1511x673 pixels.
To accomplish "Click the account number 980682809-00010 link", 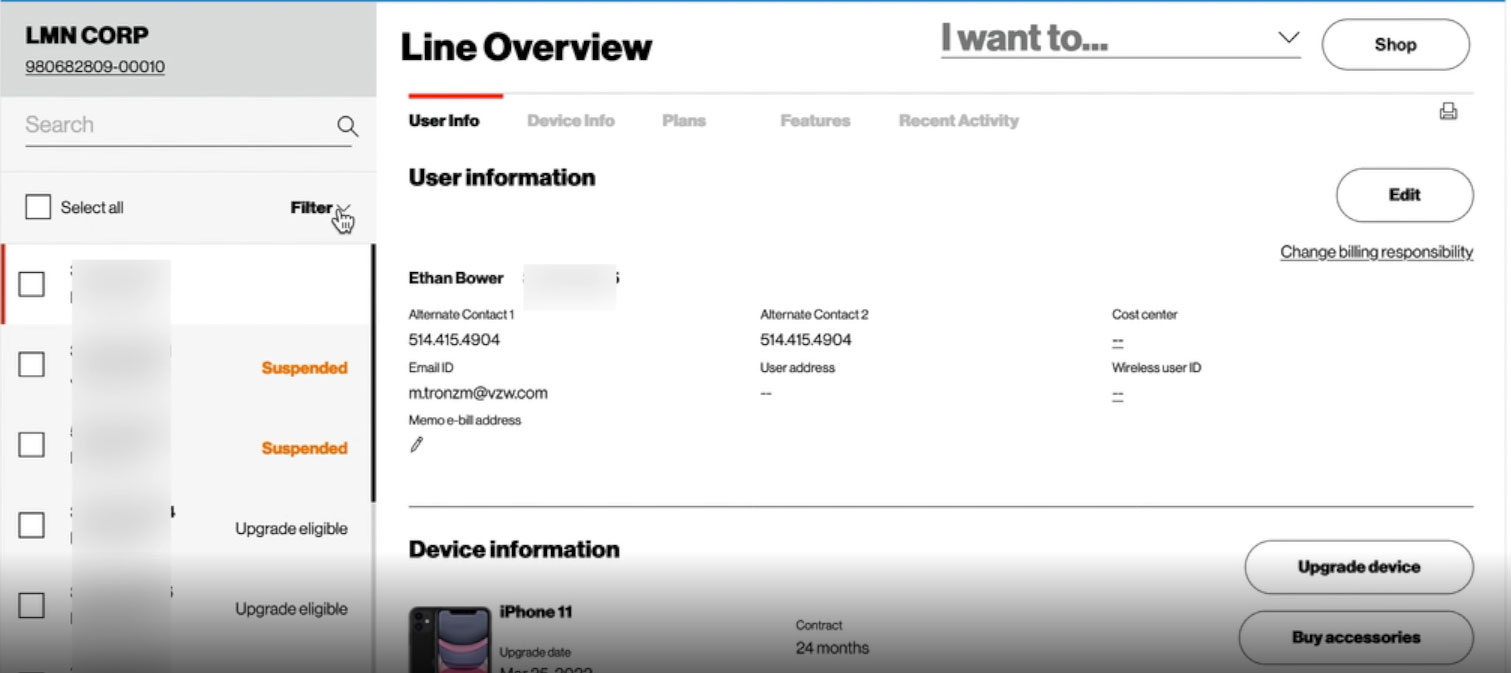I will coord(95,67).
